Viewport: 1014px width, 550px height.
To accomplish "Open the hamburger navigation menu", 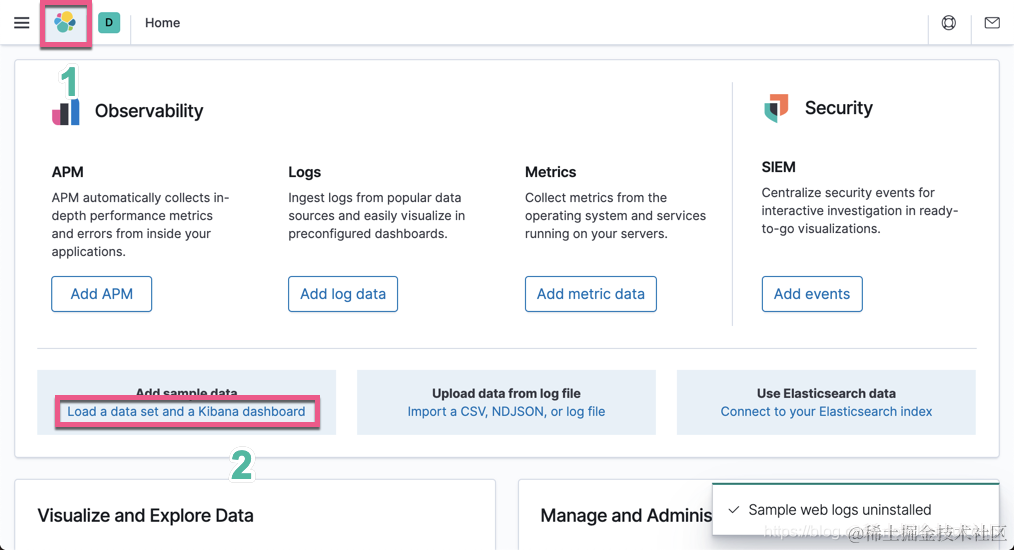I will (21, 23).
